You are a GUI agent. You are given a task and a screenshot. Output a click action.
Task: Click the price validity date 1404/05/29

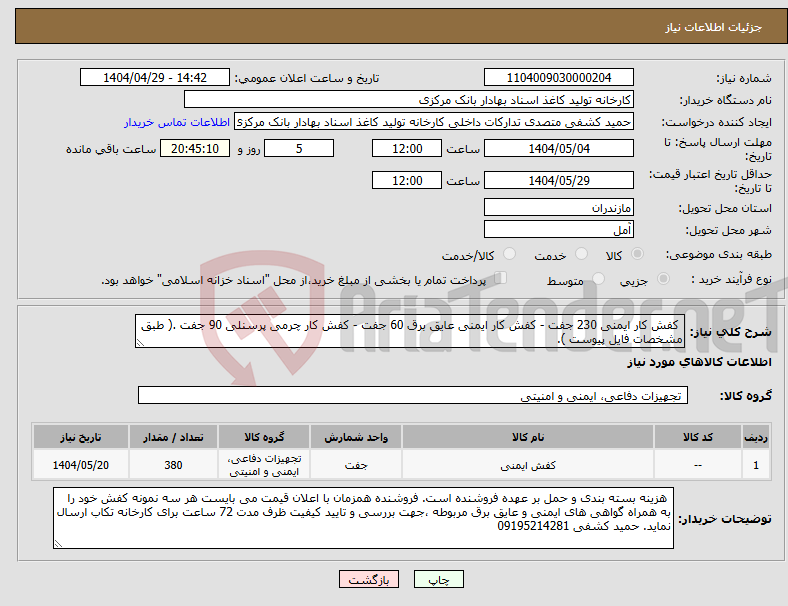pyautogui.click(x=559, y=180)
